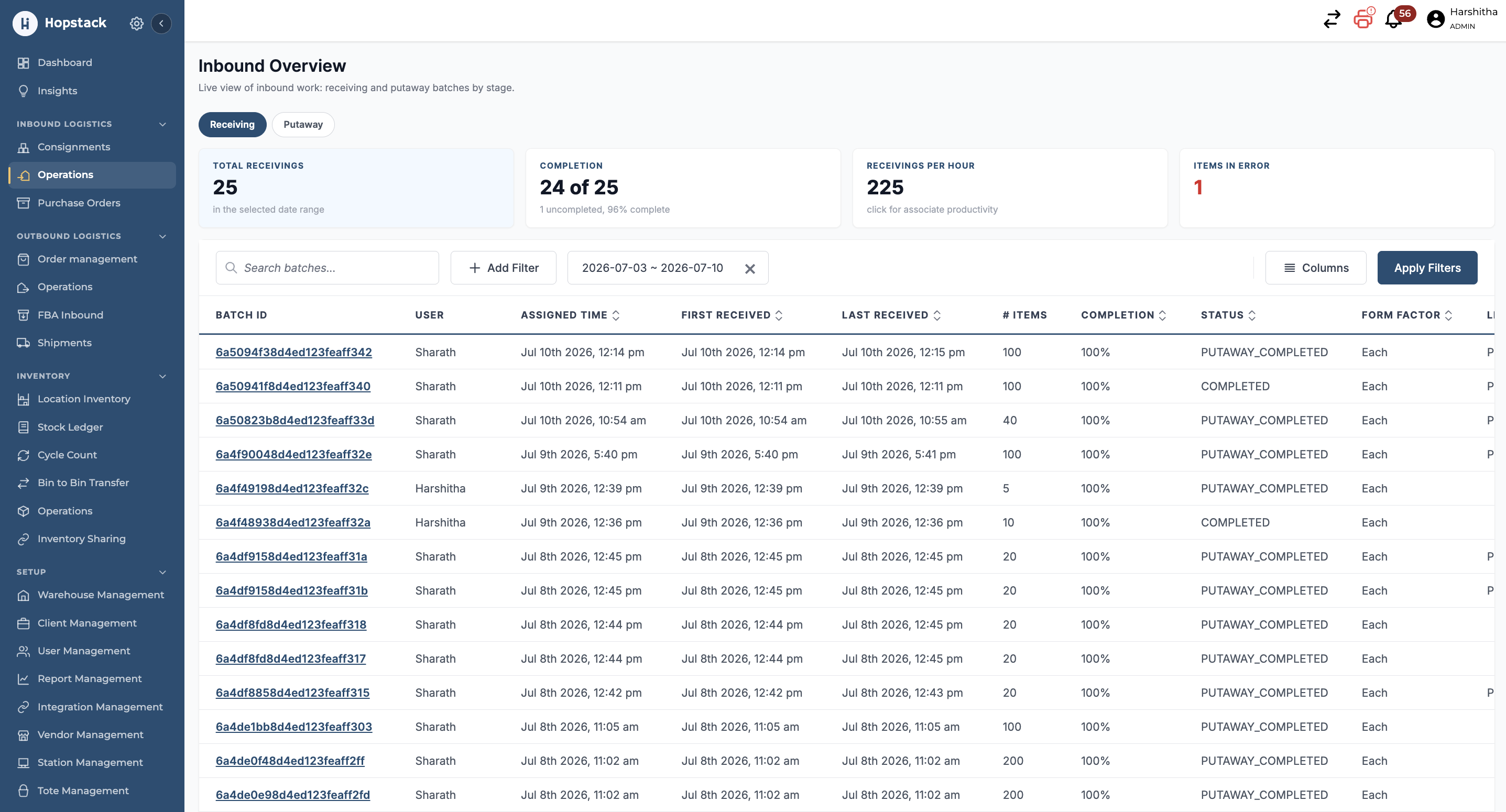Image resolution: width=1506 pixels, height=812 pixels.
Task: Collapse the sidebar with the chevron button
Action: 161,24
